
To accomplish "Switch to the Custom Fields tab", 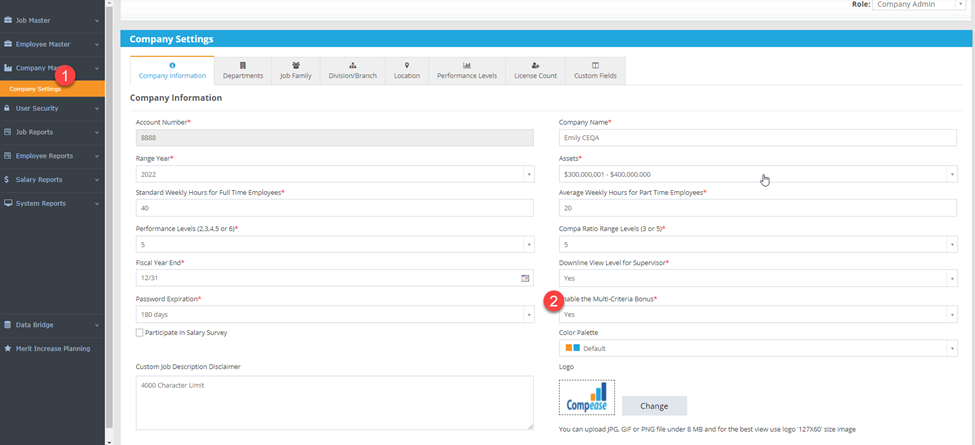I will [x=596, y=71].
